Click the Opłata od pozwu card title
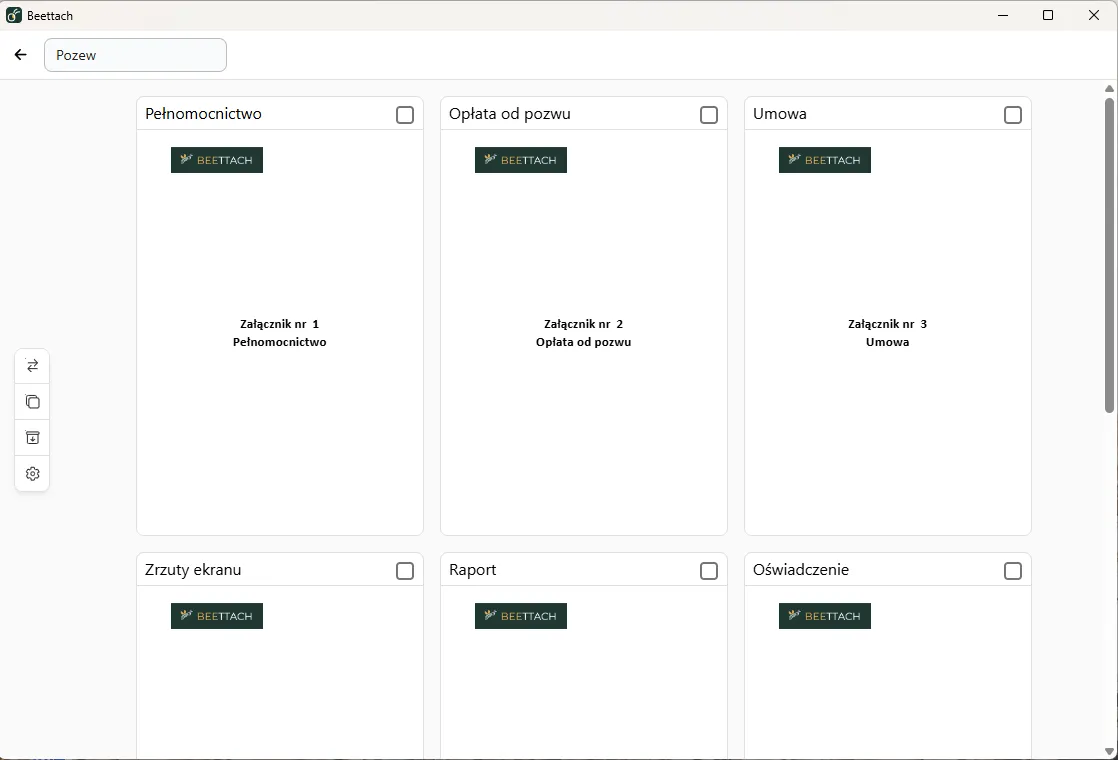This screenshot has height=760, width=1118. point(510,114)
